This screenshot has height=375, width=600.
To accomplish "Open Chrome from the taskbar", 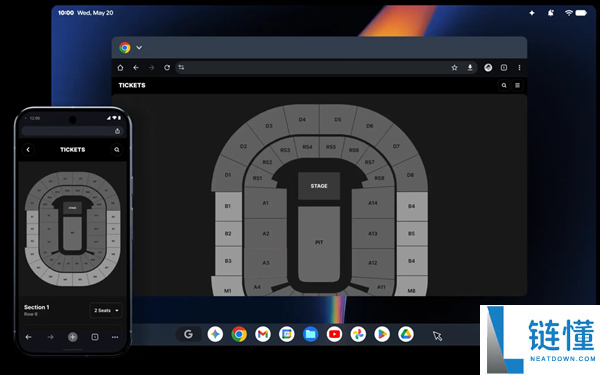I will (239, 334).
